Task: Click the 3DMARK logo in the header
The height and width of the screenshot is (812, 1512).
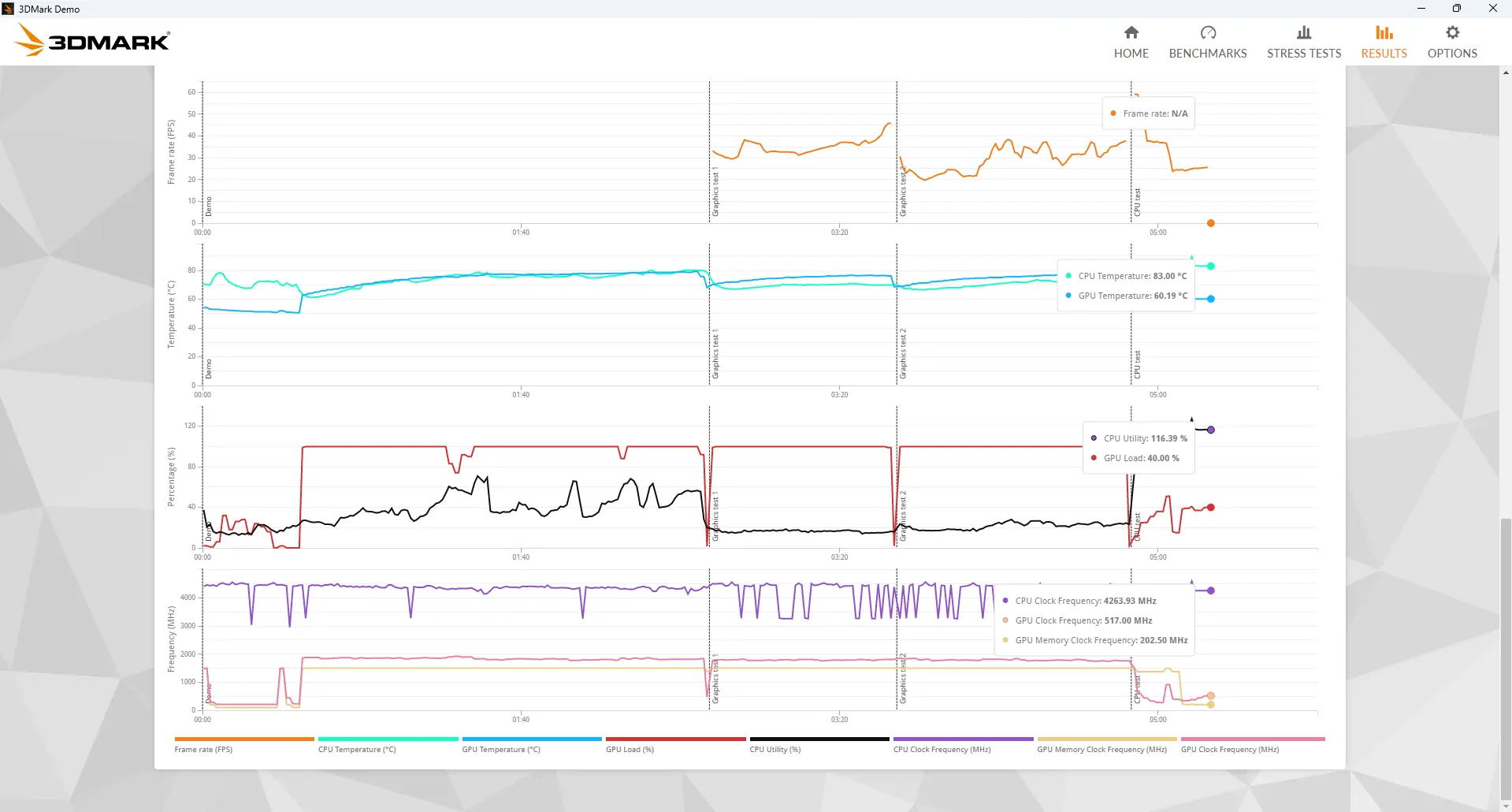Action: pyautogui.click(x=92, y=40)
